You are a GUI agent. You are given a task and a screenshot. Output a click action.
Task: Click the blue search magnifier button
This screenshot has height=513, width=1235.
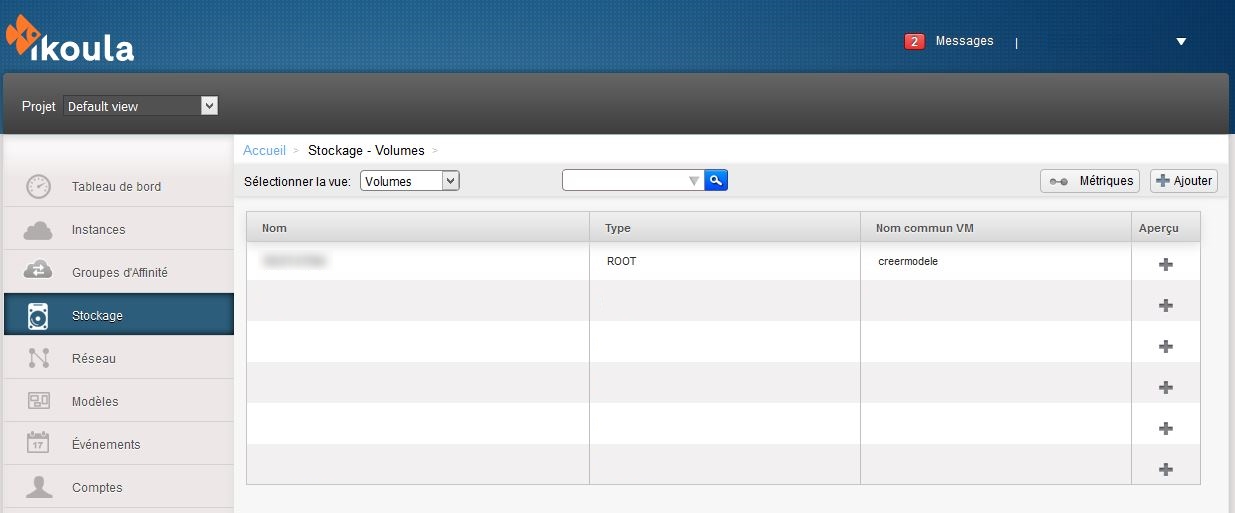tap(716, 180)
